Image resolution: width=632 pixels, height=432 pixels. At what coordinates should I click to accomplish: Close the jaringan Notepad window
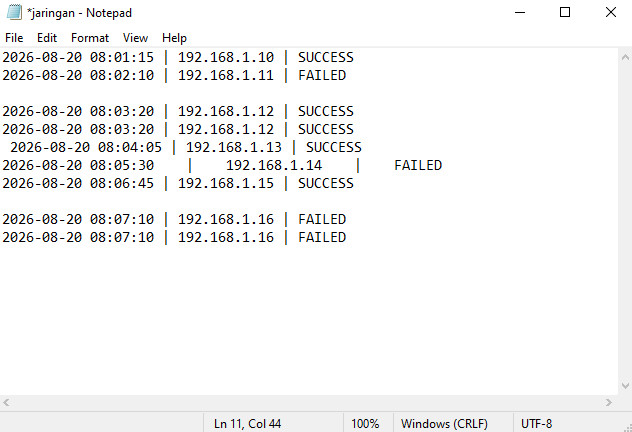[x=611, y=12]
